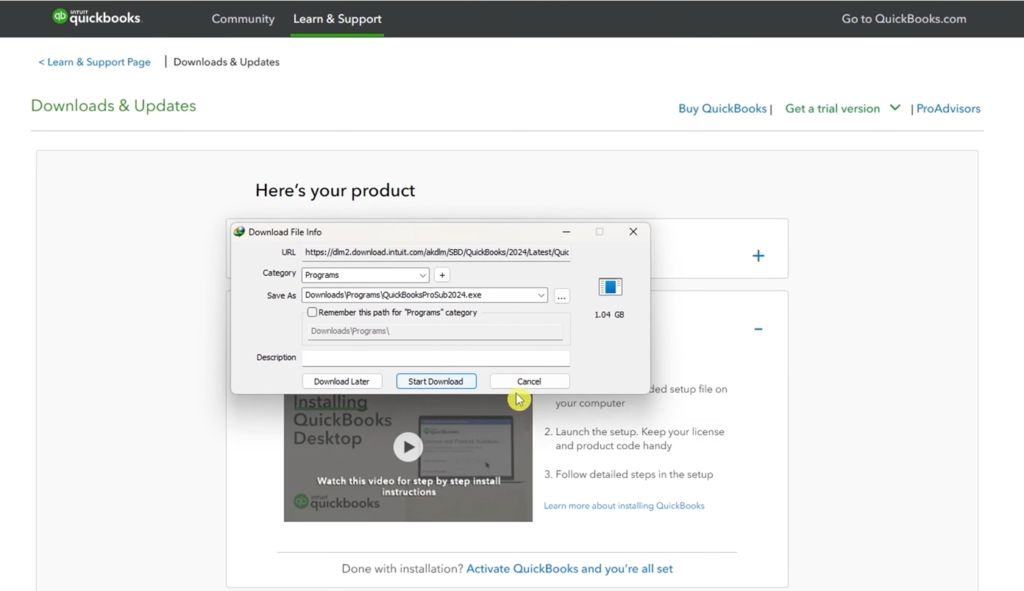Open the ProAdvisors link

[x=948, y=108]
